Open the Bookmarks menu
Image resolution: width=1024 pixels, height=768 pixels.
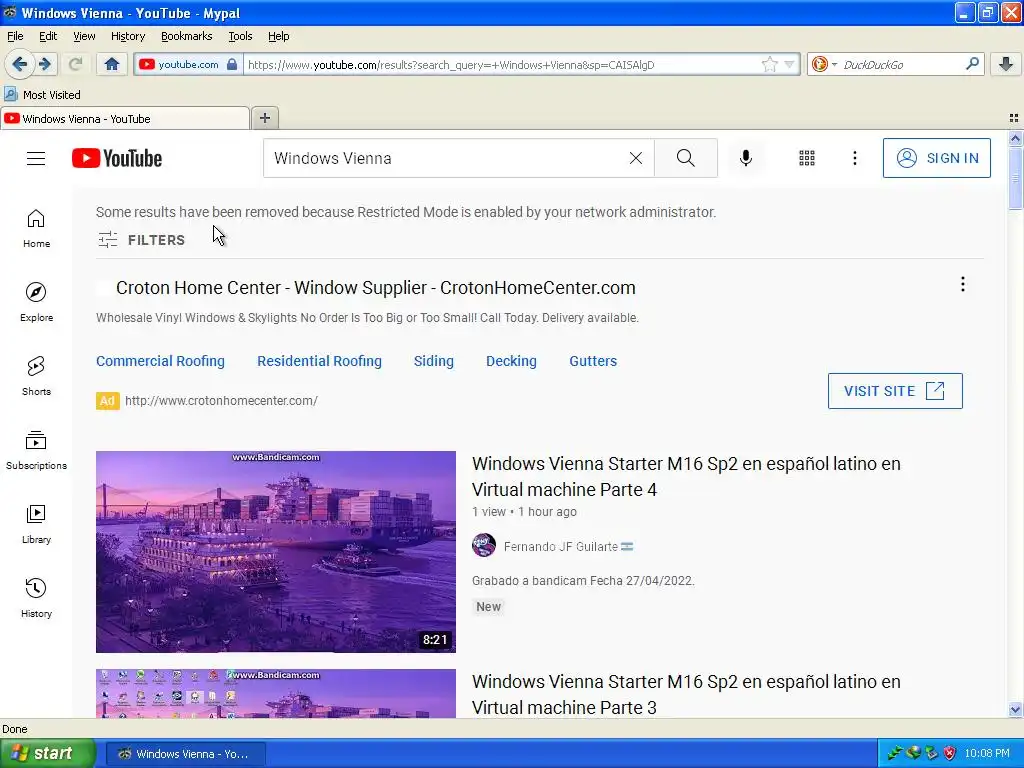click(x=187, y=36)
